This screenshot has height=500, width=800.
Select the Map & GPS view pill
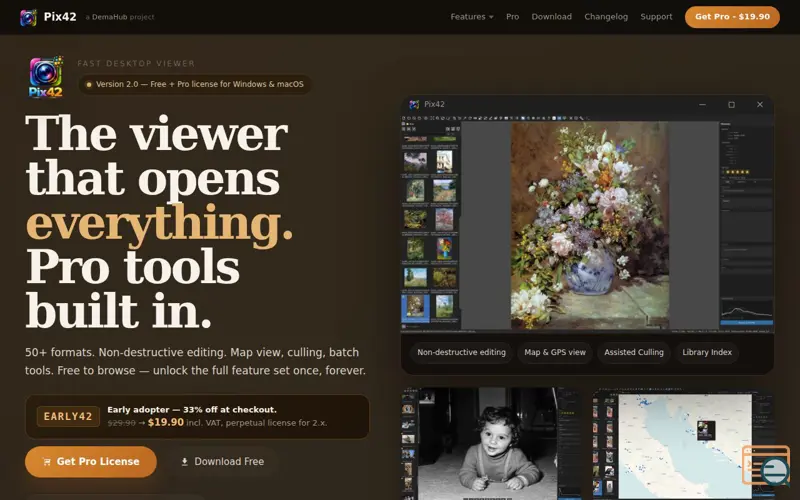click(x=555, y=353)
